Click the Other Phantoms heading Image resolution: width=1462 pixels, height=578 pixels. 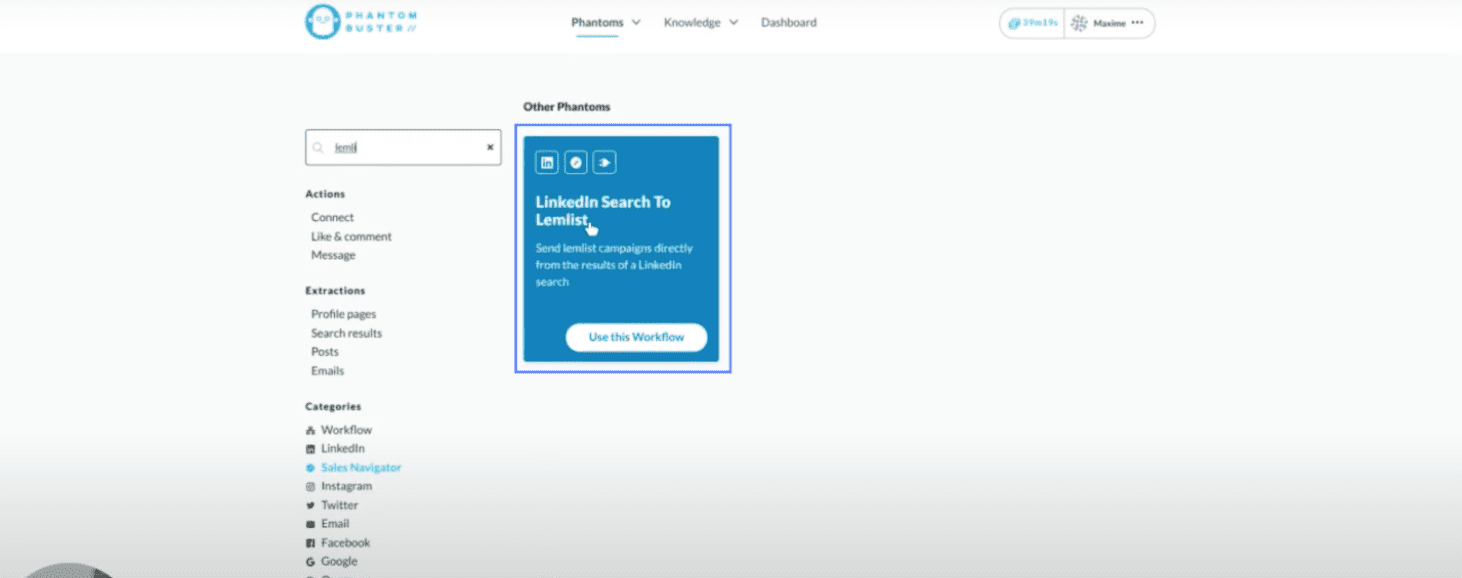tap(566, 106)
